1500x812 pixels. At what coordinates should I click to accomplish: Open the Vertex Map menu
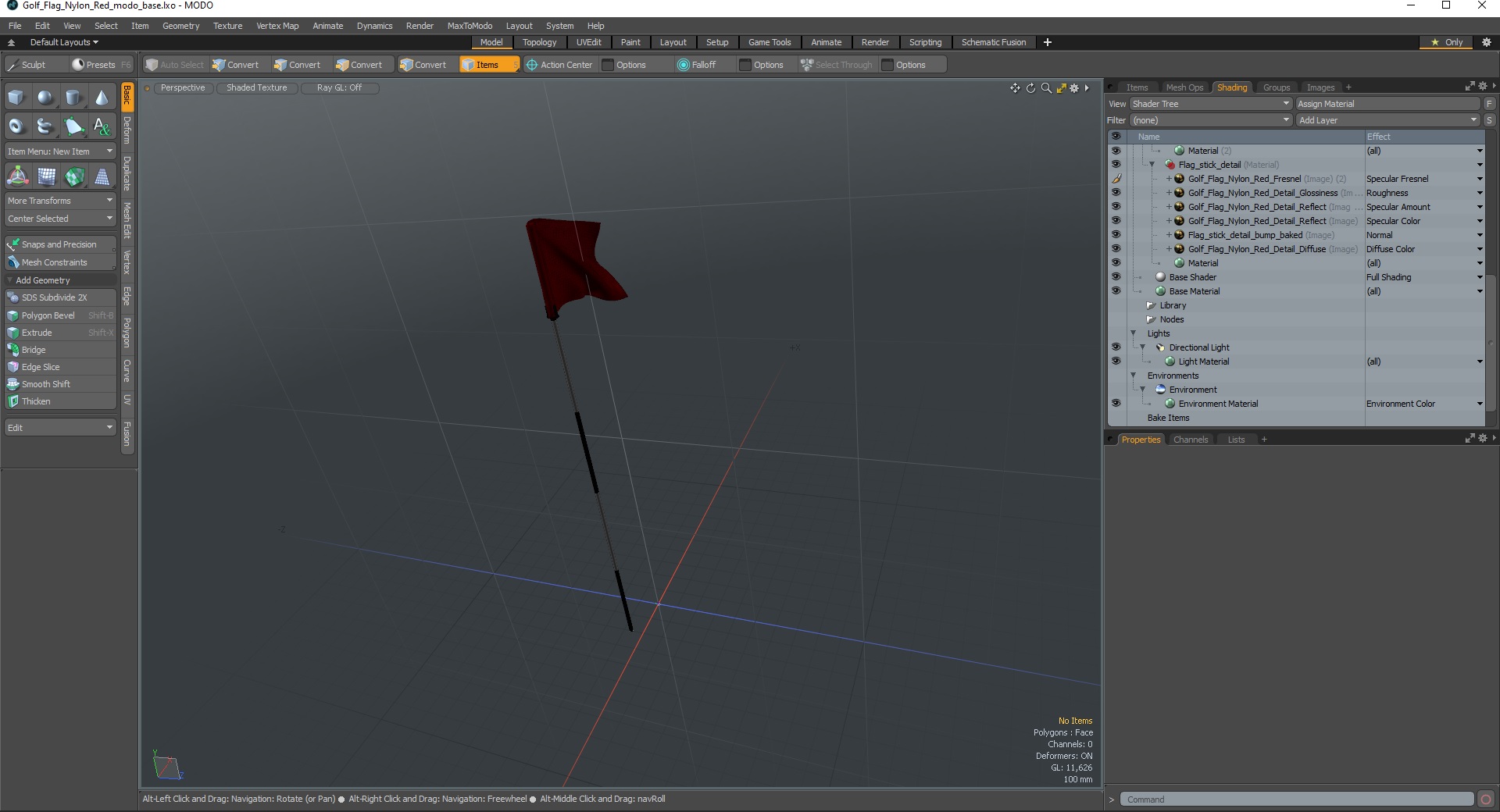point(277,26)
